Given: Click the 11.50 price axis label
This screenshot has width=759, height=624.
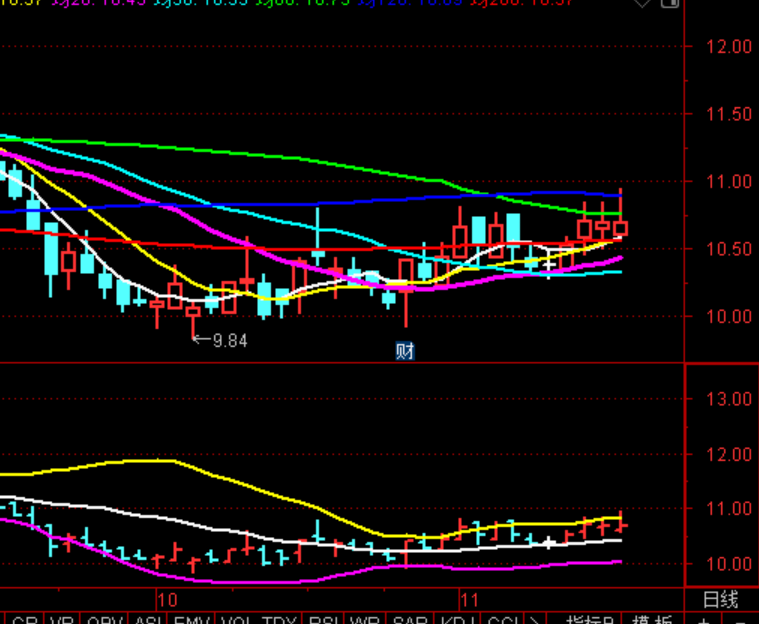Looking at the screenshot, I should (729, 115).
